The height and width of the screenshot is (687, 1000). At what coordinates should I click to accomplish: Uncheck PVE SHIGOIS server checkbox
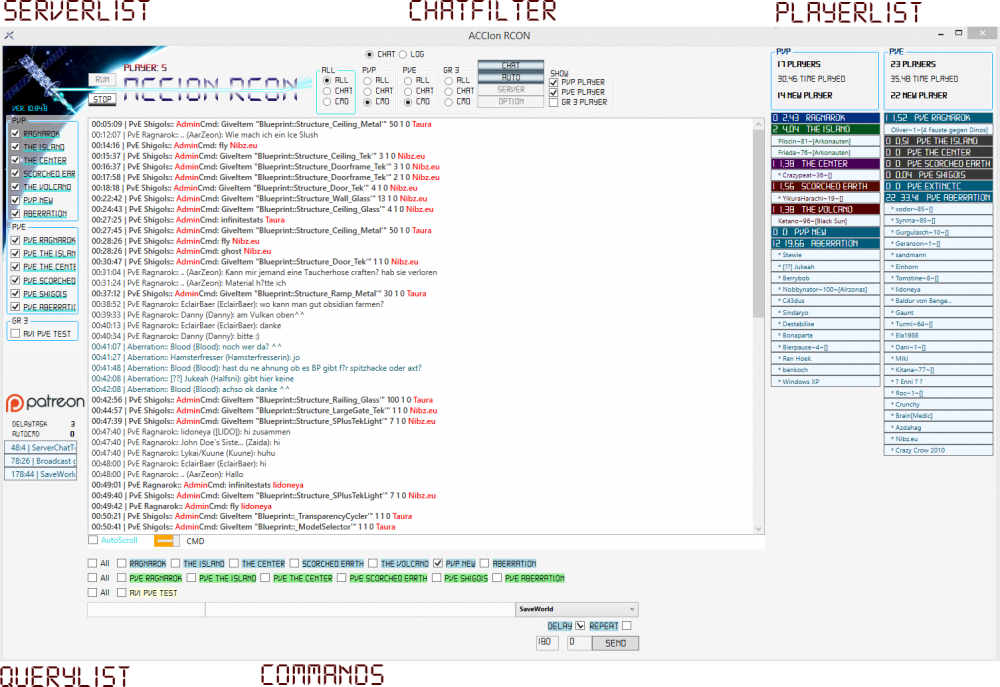click(x=15, y=294)
